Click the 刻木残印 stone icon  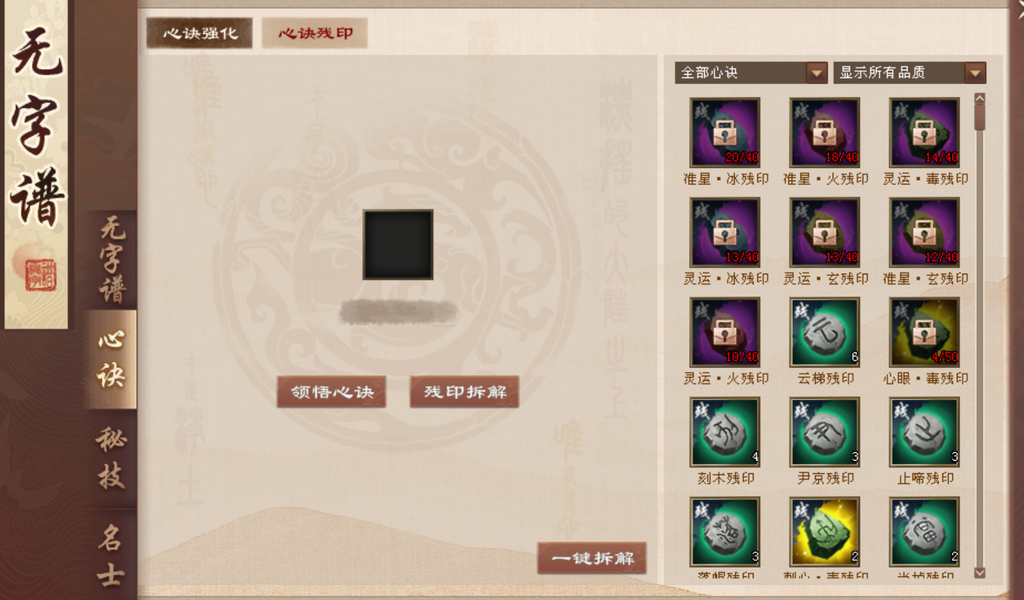(725, 432)
